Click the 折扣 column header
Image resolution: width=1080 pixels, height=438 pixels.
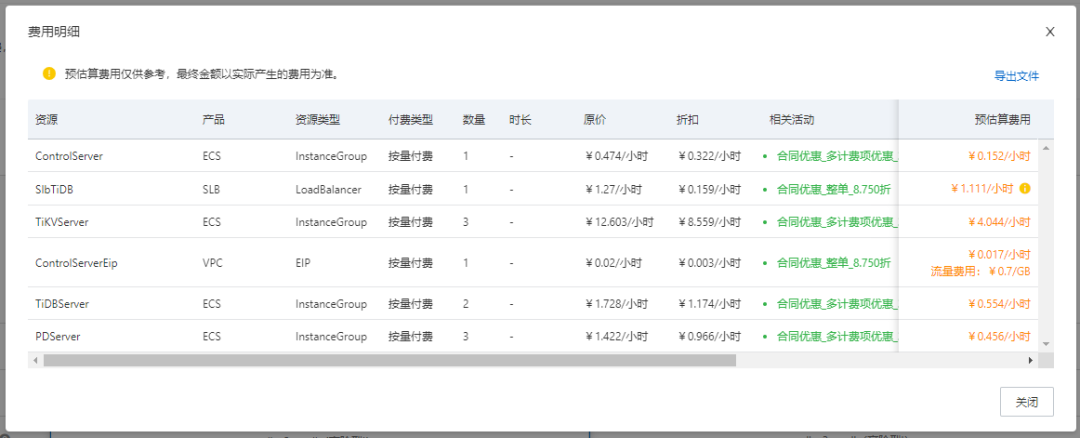click(x=688, y=120)
